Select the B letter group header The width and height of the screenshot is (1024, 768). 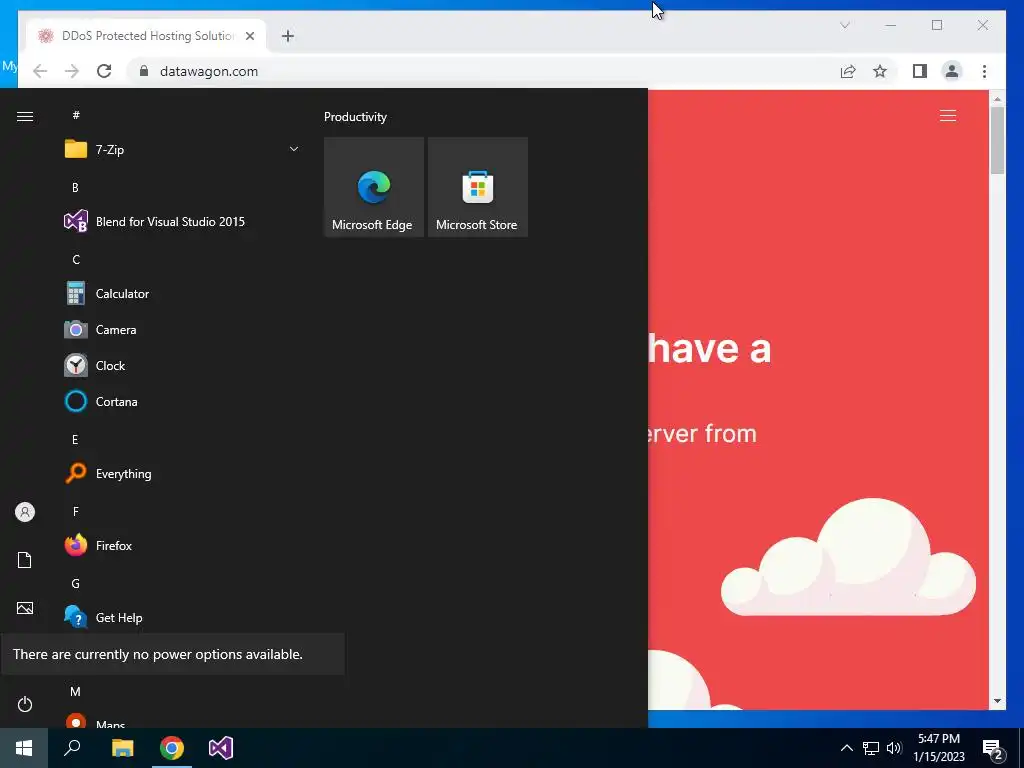click(75, 187)
